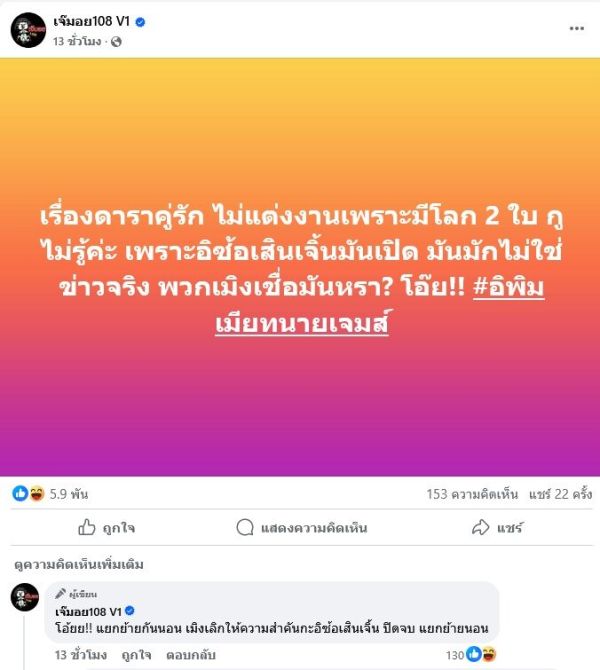Click the เจ๊มอย108 V1 page profile picture
600x670 pixels.
pyautogui.click(x=28, y=30)
